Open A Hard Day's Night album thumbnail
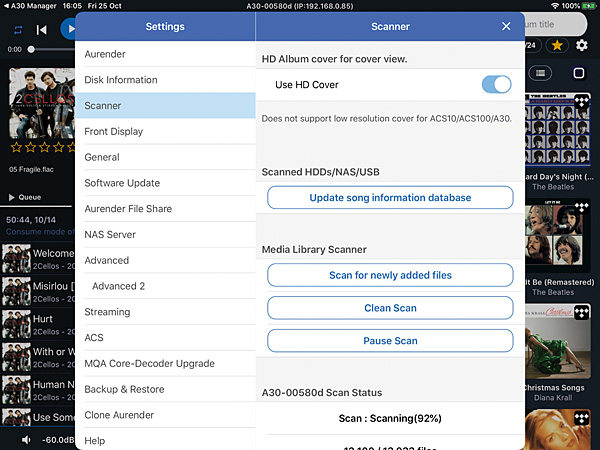600x450 pixels. [558, 129]
